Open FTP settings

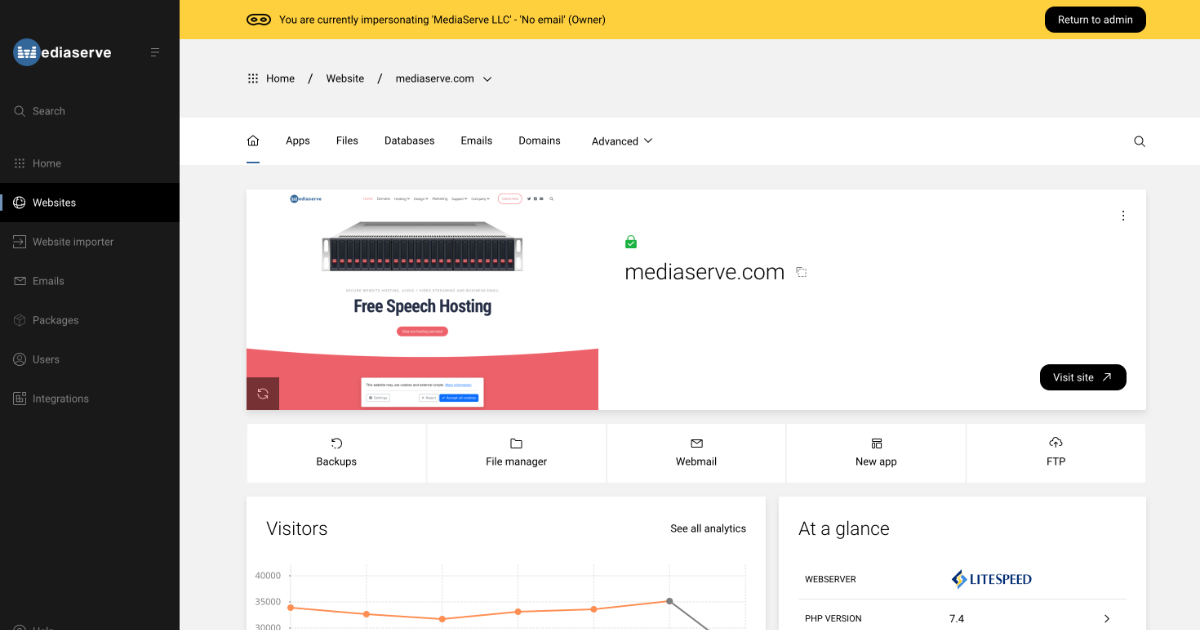[1055, 453]
